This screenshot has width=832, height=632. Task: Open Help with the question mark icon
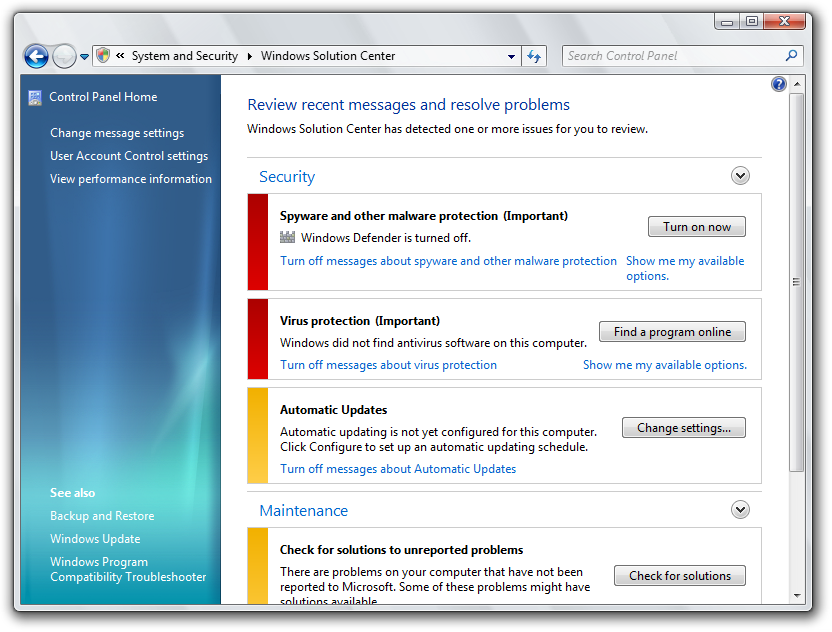pyautogui.click(x=778, y=84)
